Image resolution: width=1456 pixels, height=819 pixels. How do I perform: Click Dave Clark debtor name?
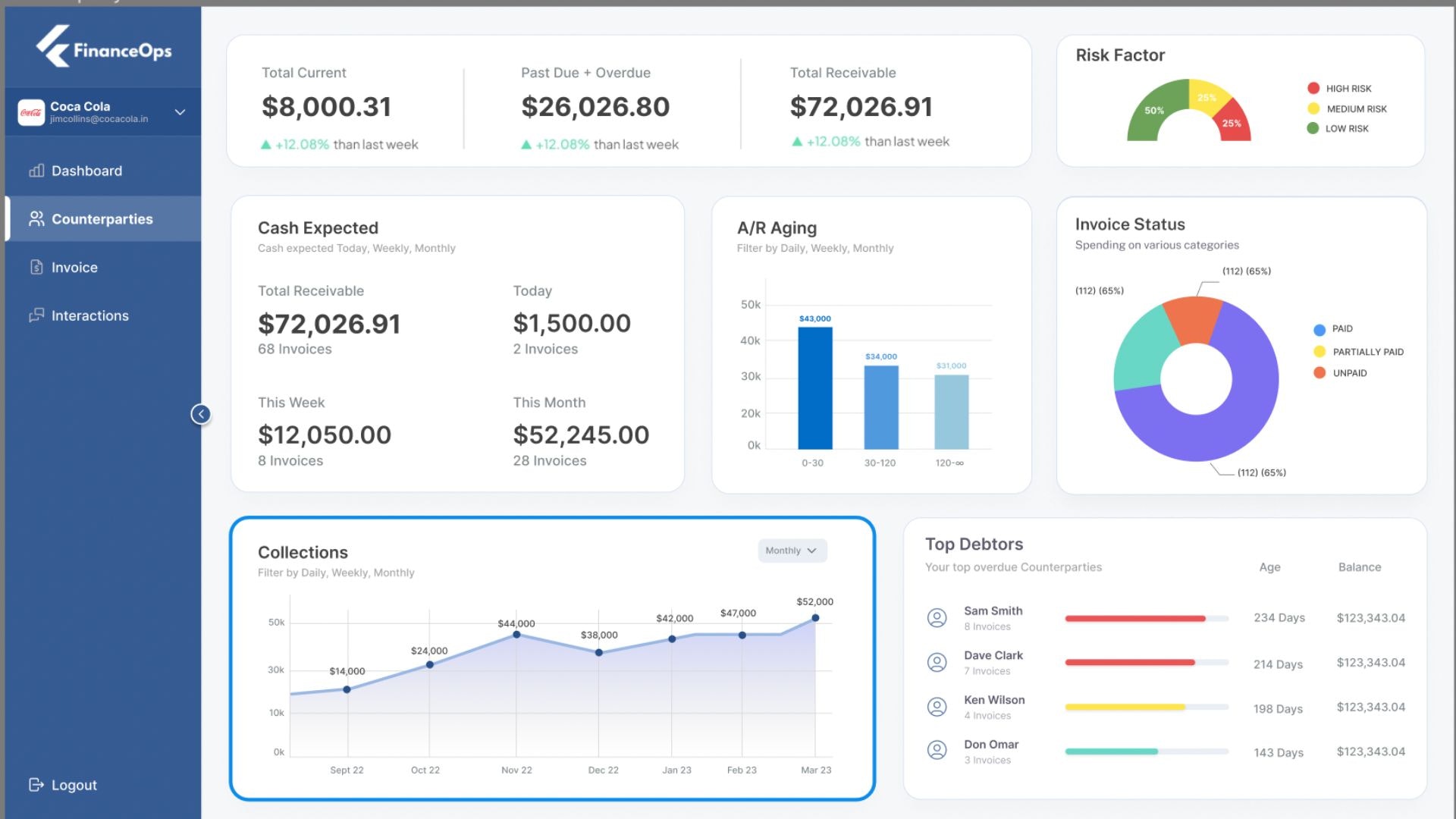(x=993, y=655)
